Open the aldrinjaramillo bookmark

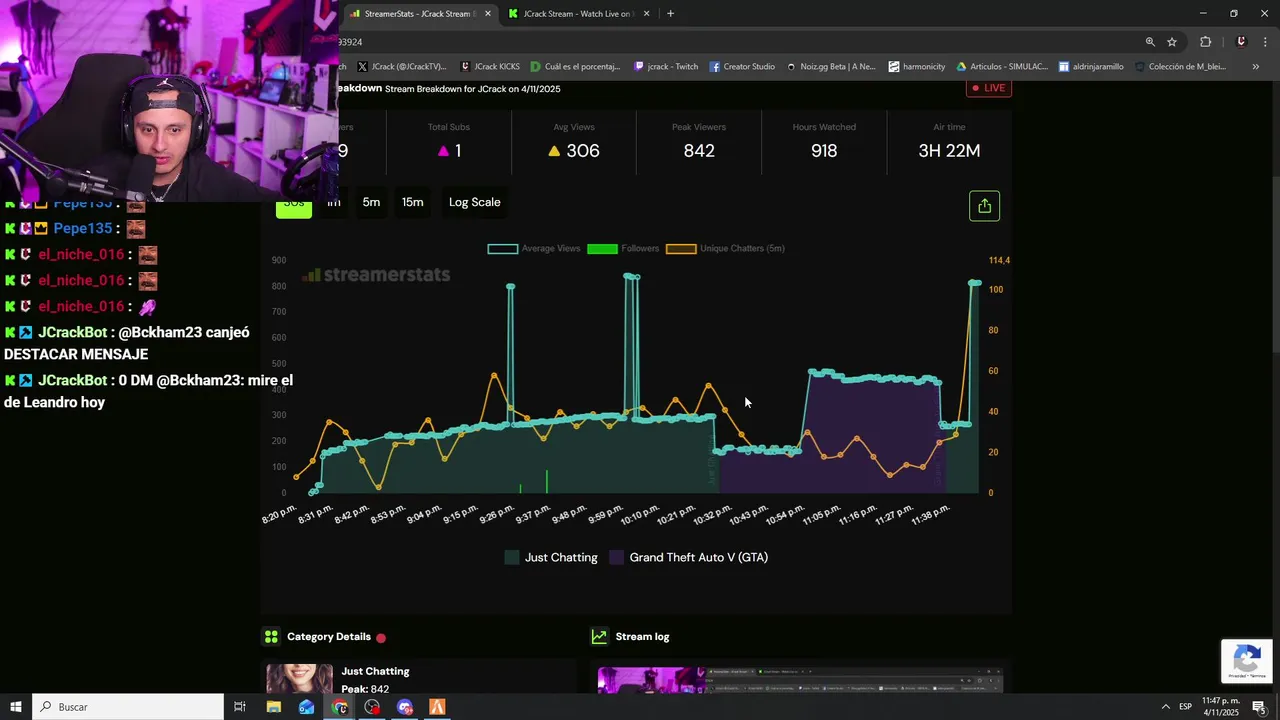pyautogui.click(x=1091, y=67)
